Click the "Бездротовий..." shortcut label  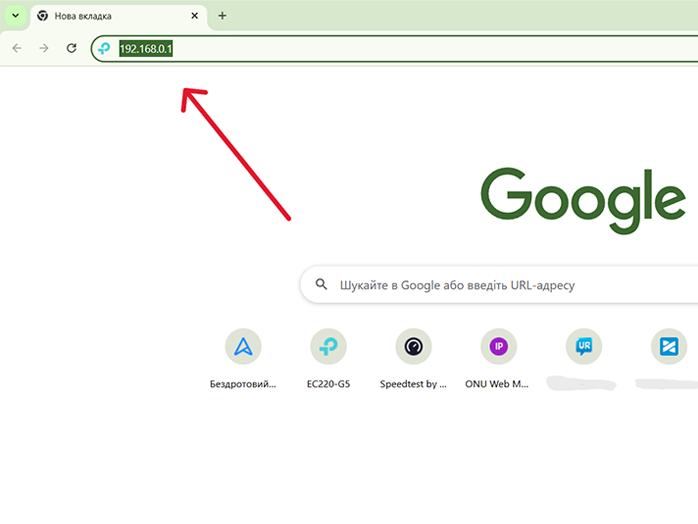(x=243, y=384)
